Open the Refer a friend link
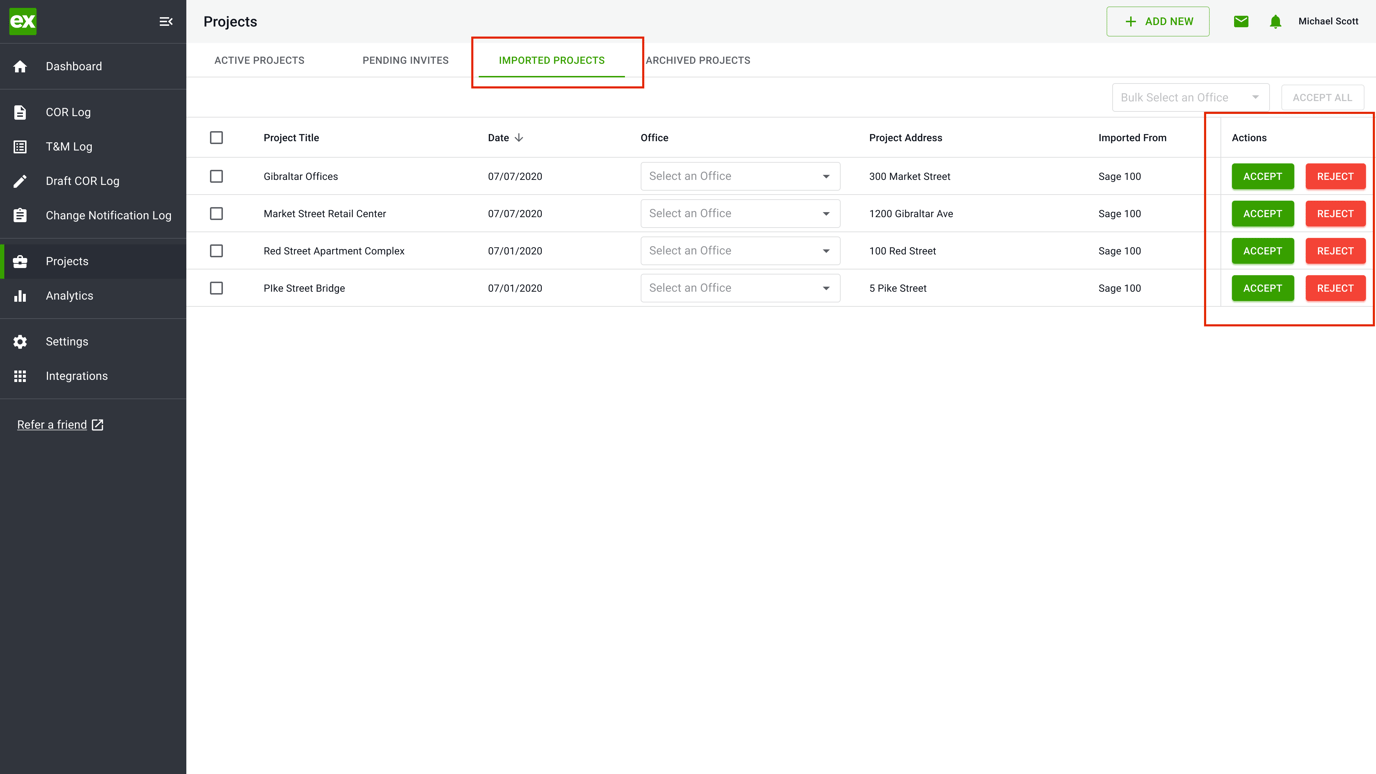This screenshot has width=1376, height=774. (52, 424)
